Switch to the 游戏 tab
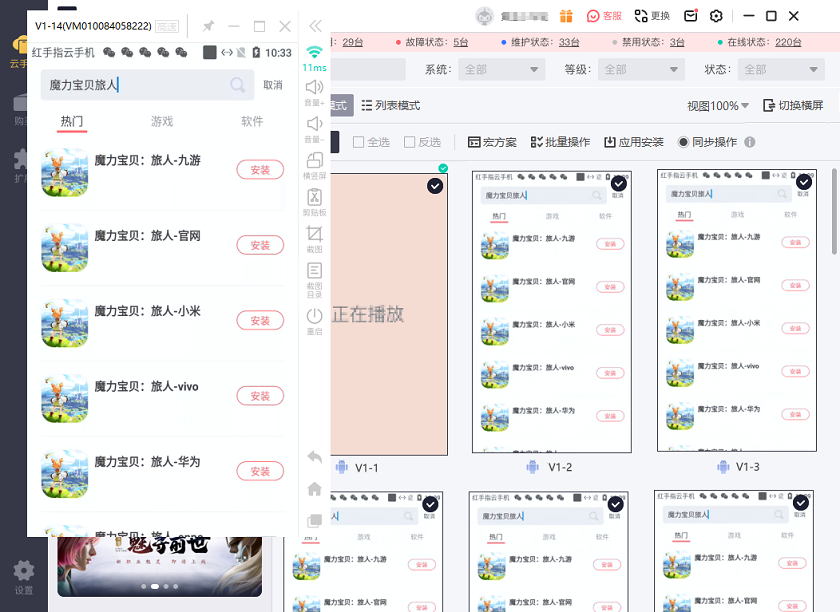Viewport: 840px width, 612px height. click(162, 122)
